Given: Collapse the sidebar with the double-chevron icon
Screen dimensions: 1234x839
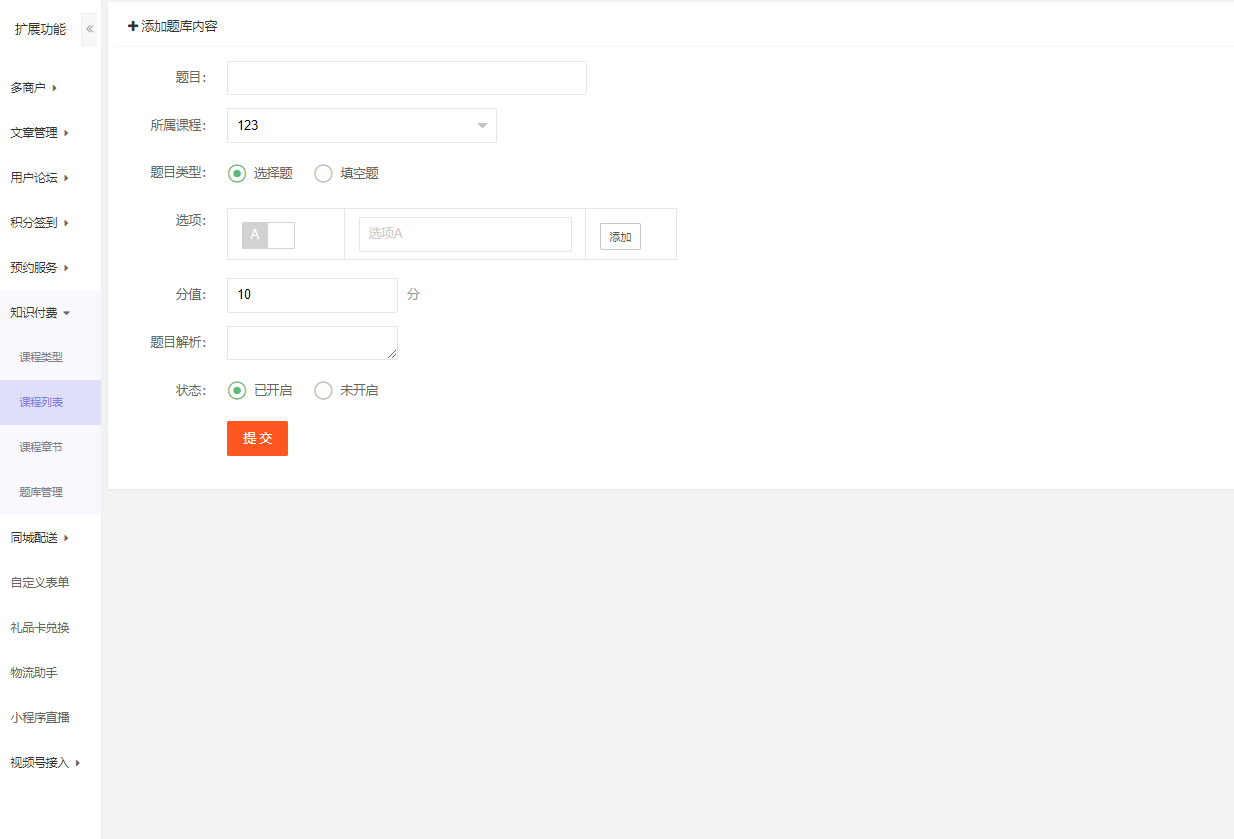Looking at the screenshot, I should (89, 29).
